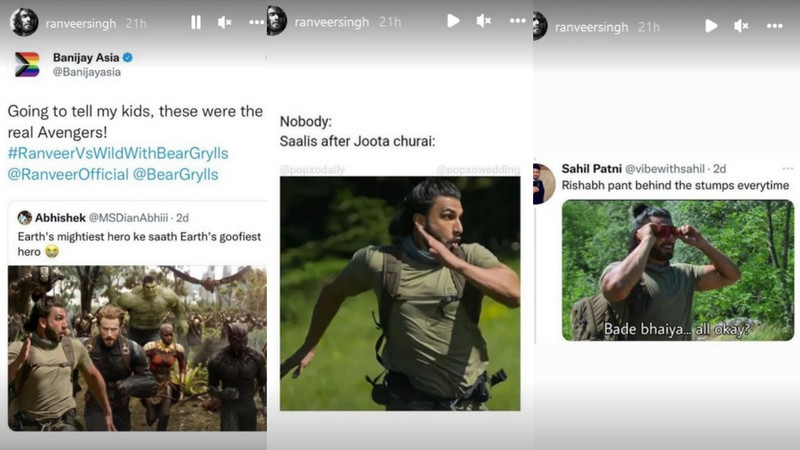Open the @MSDianAbhiii handle
This screenshot has height=450, width=800.
point(129,218)
